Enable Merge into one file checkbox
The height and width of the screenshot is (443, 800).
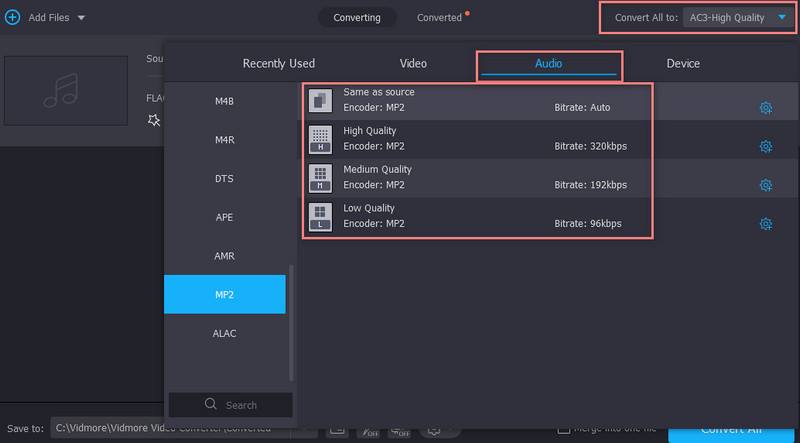click(565, 429)
